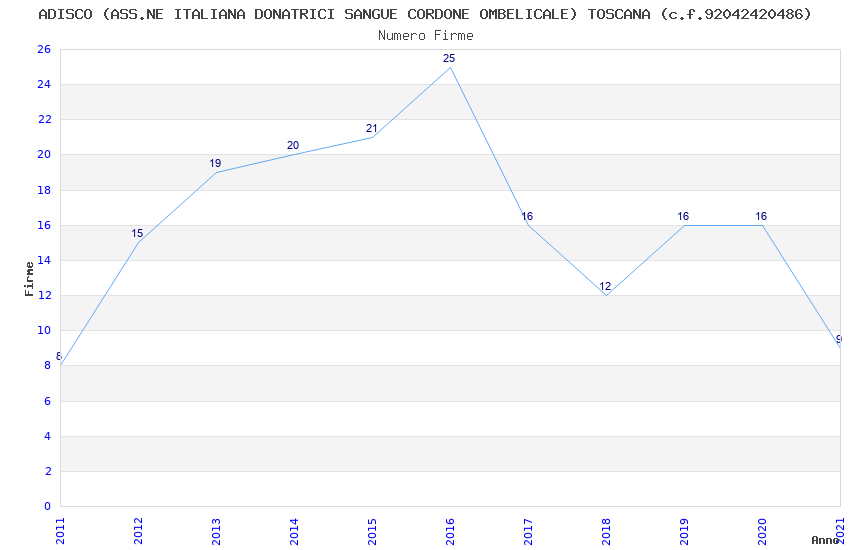Click y-axis value 16
Screen dimensions: 850x550
pyautogui.click(x=44, y=225)
